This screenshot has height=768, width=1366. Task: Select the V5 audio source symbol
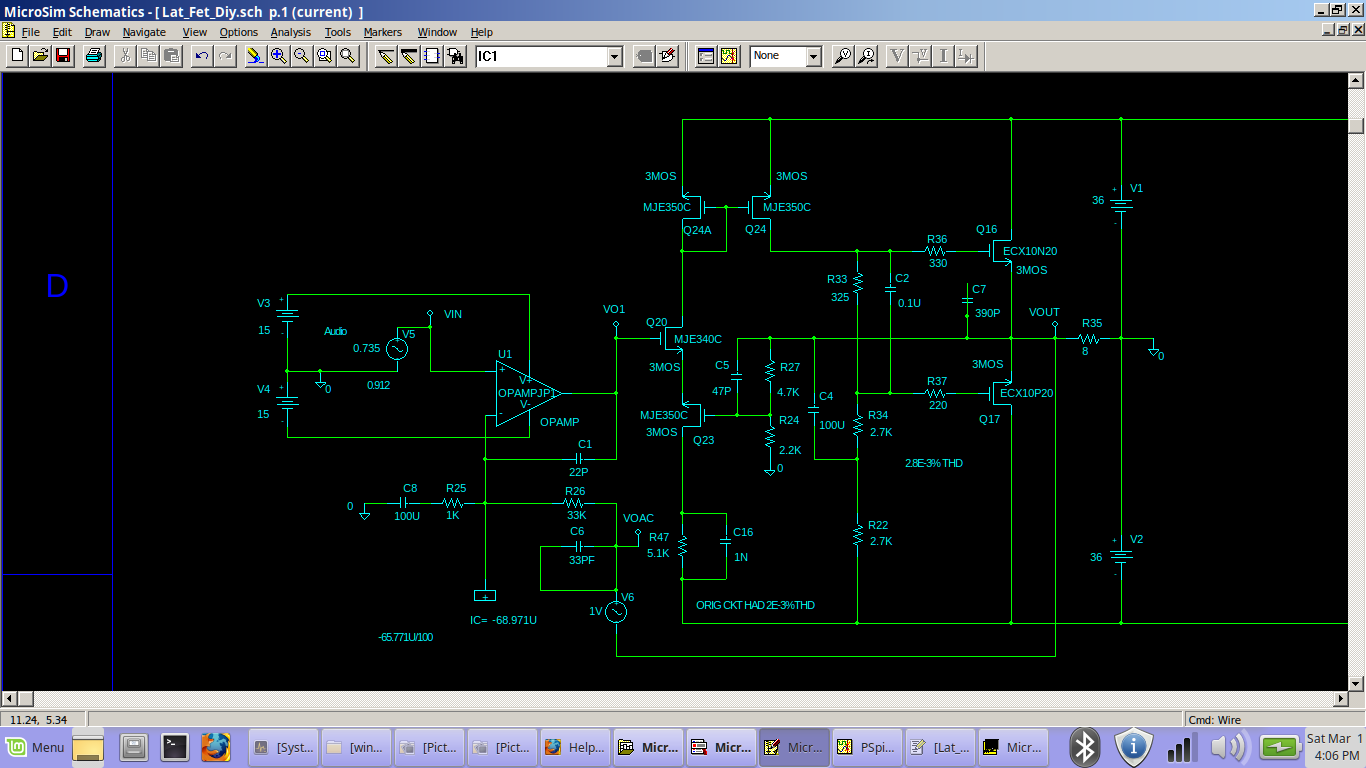point(397,349)
